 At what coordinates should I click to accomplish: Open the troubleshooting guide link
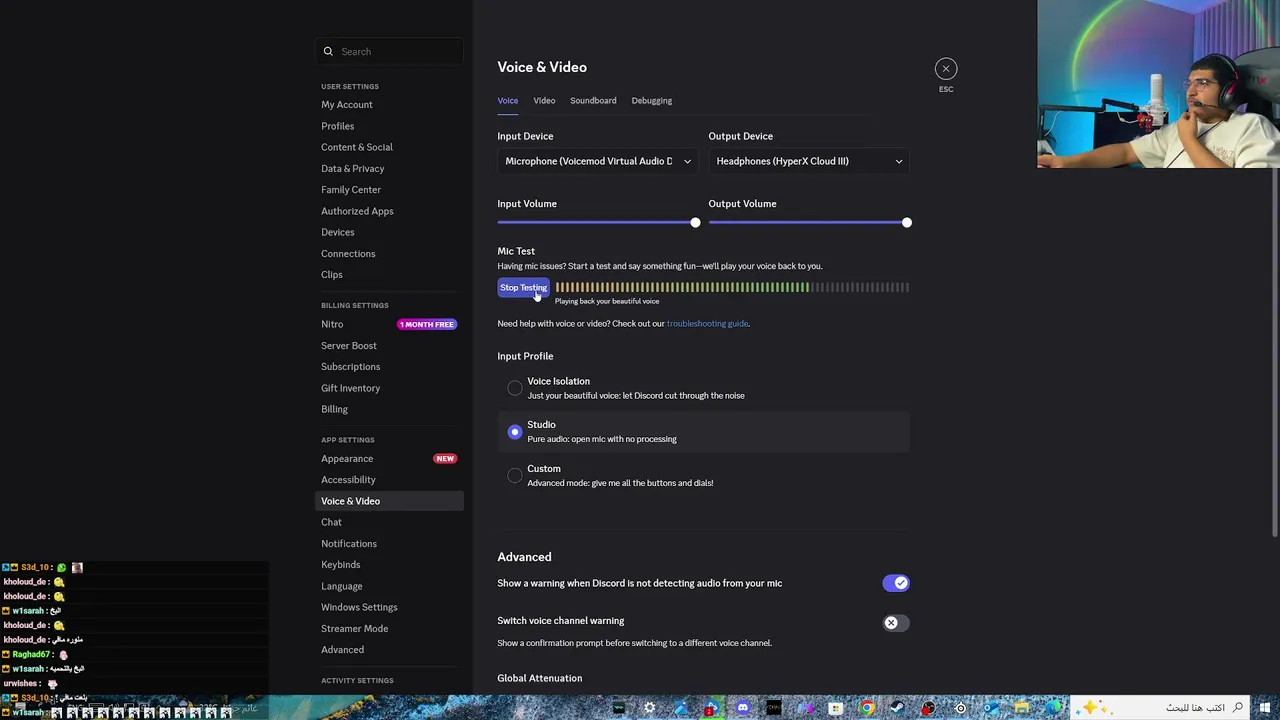tap(707, 324)
